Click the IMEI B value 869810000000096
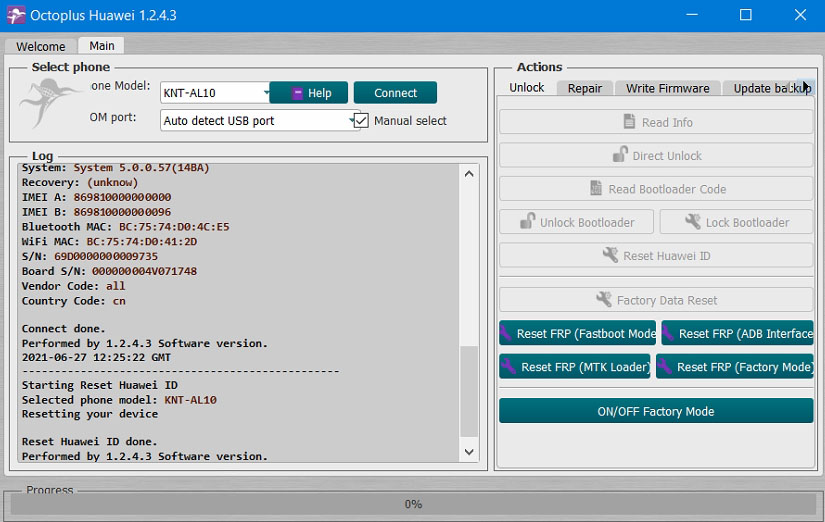Viewport: 825px width, 522px height. pyautogui.click(x=122, y=212)
